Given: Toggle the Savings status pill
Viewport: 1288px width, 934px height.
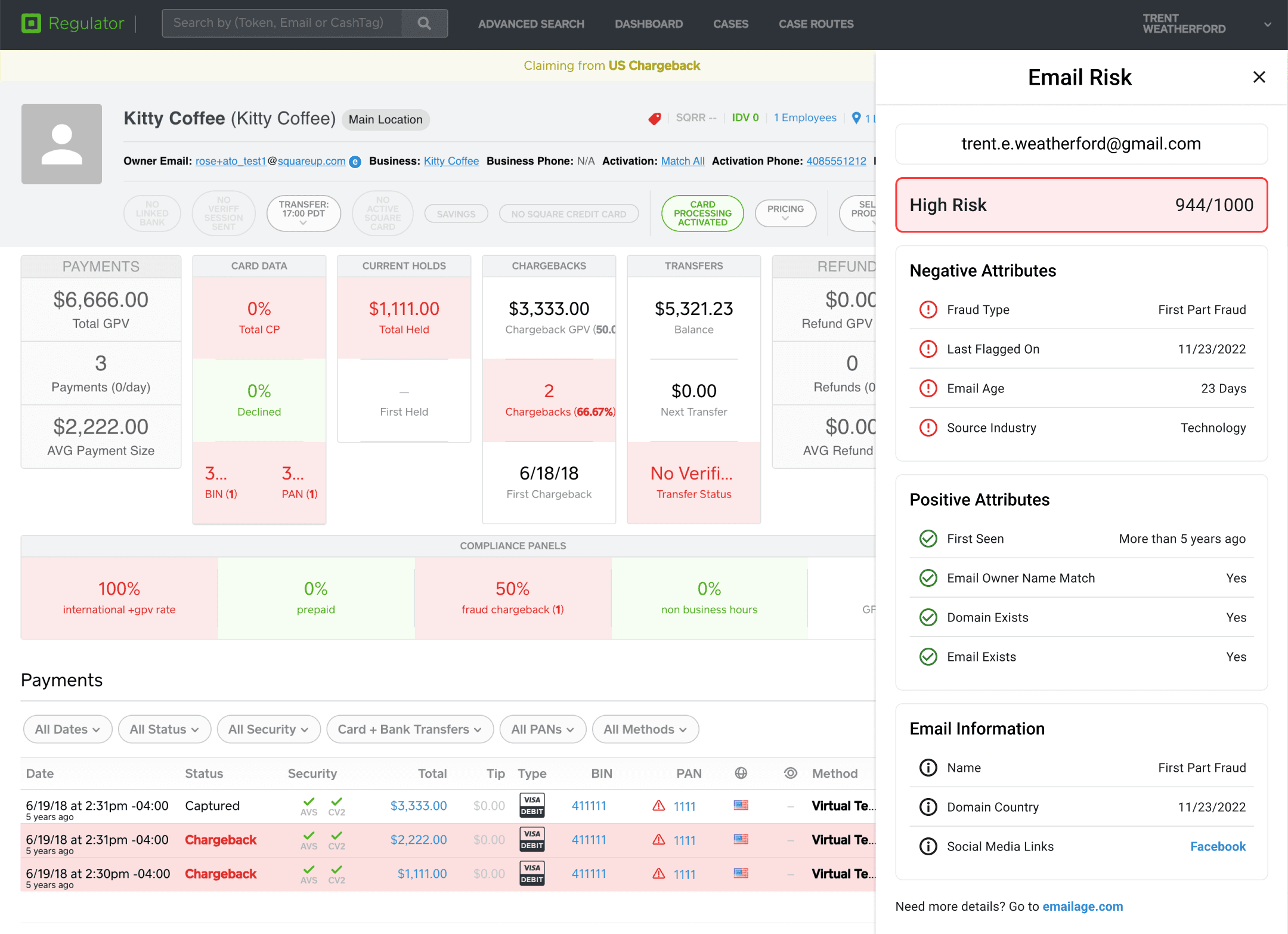Looking at the screenshot, I should [x=456, y=214].
